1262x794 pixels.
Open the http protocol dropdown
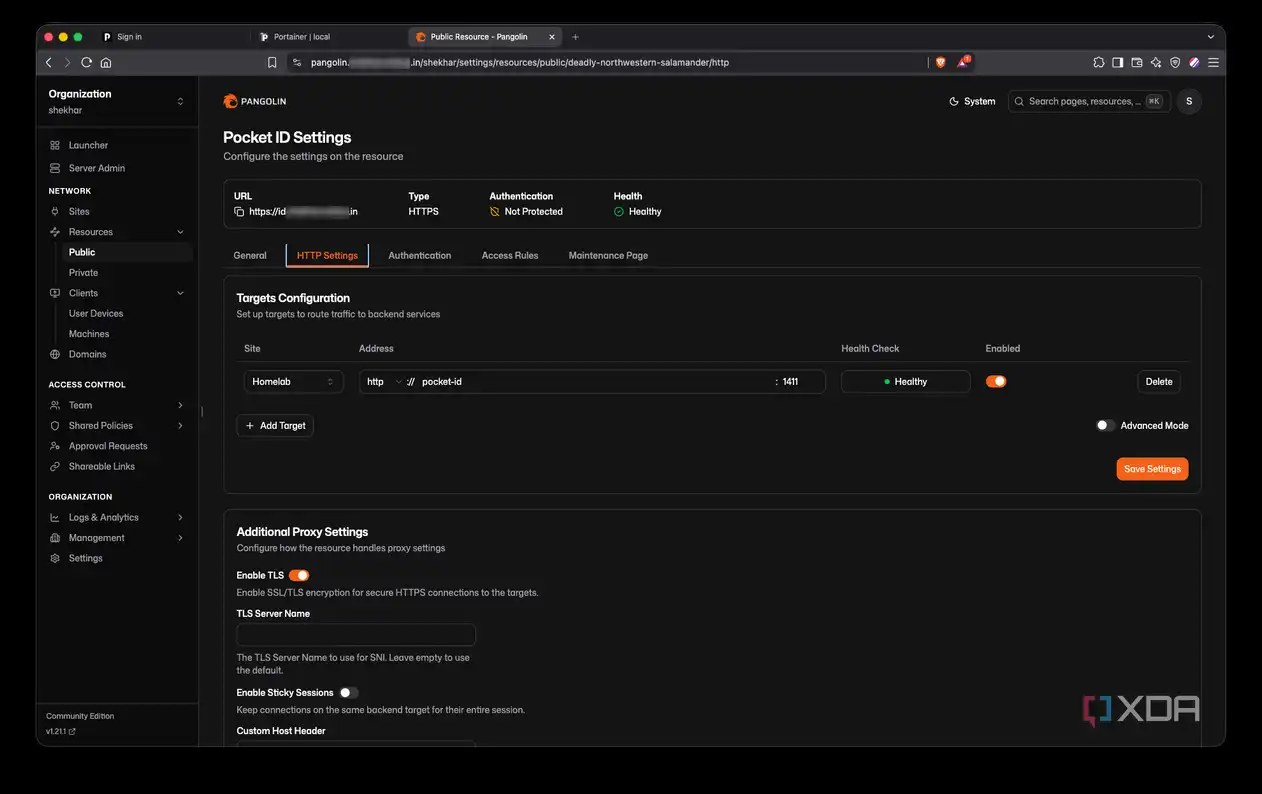point(385,381)
